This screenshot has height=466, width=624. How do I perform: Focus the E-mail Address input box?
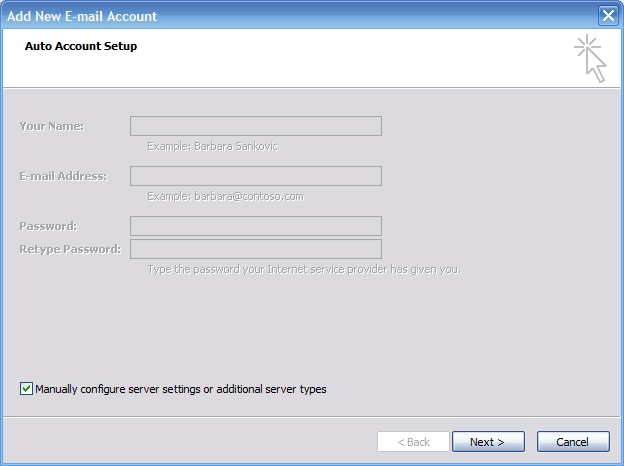coord(255,176)
